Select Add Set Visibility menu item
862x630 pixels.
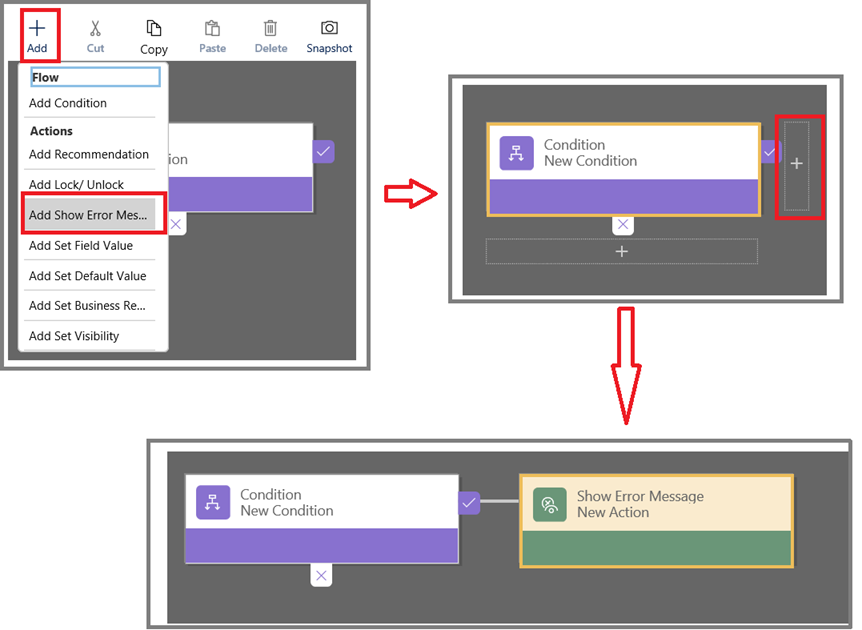pos(74,336)
